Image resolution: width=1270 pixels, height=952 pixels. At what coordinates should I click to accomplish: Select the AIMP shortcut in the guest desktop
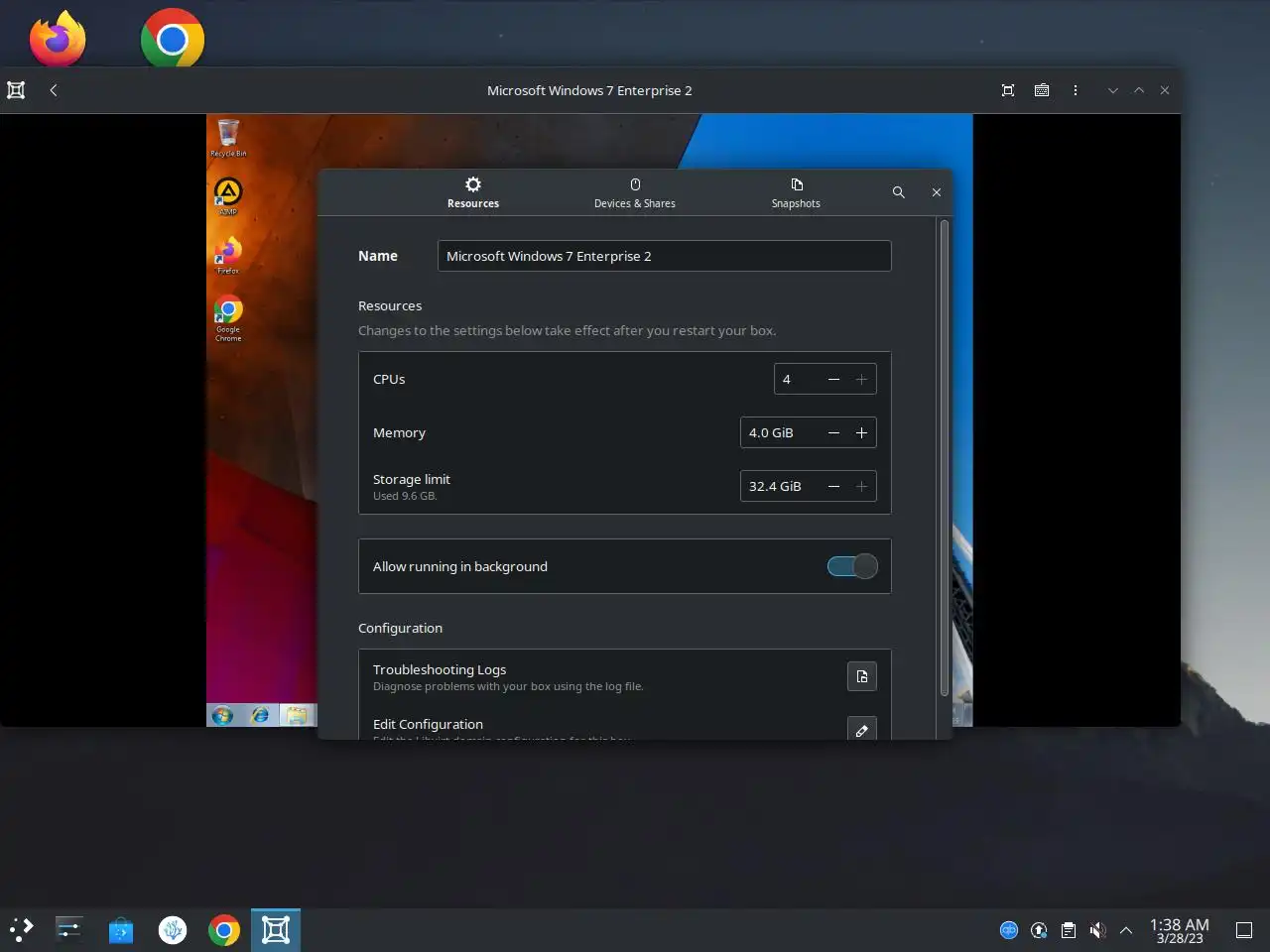coord(228,196)
